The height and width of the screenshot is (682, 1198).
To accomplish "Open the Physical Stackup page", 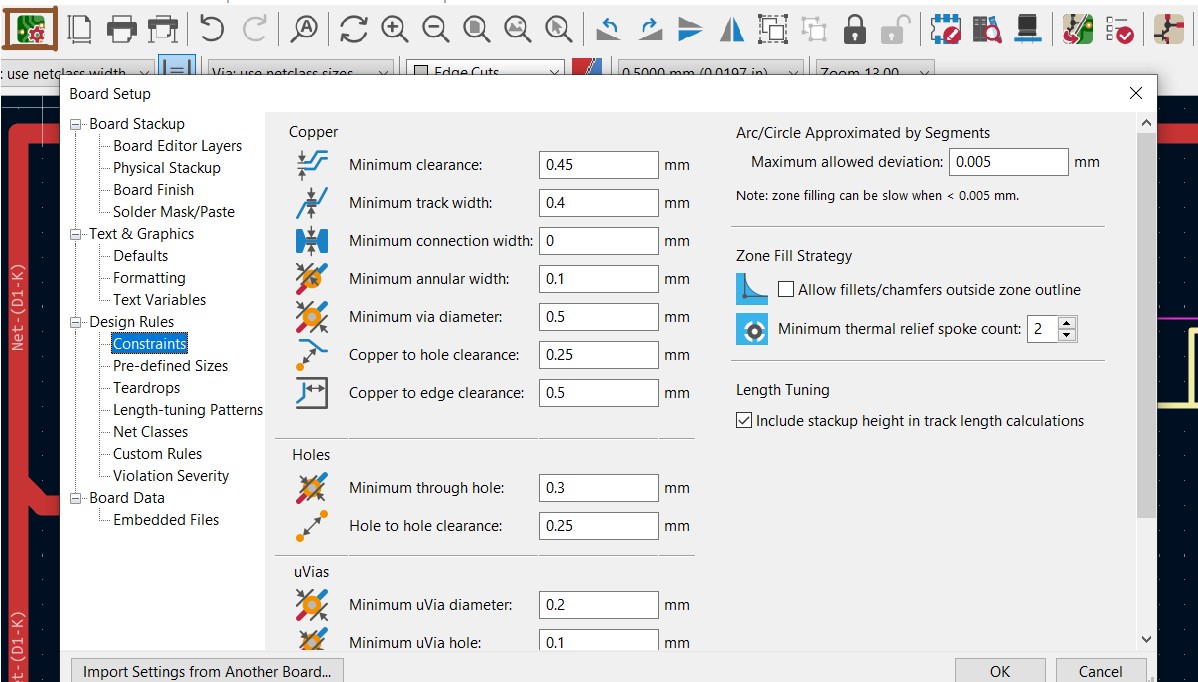I will 167,168.
